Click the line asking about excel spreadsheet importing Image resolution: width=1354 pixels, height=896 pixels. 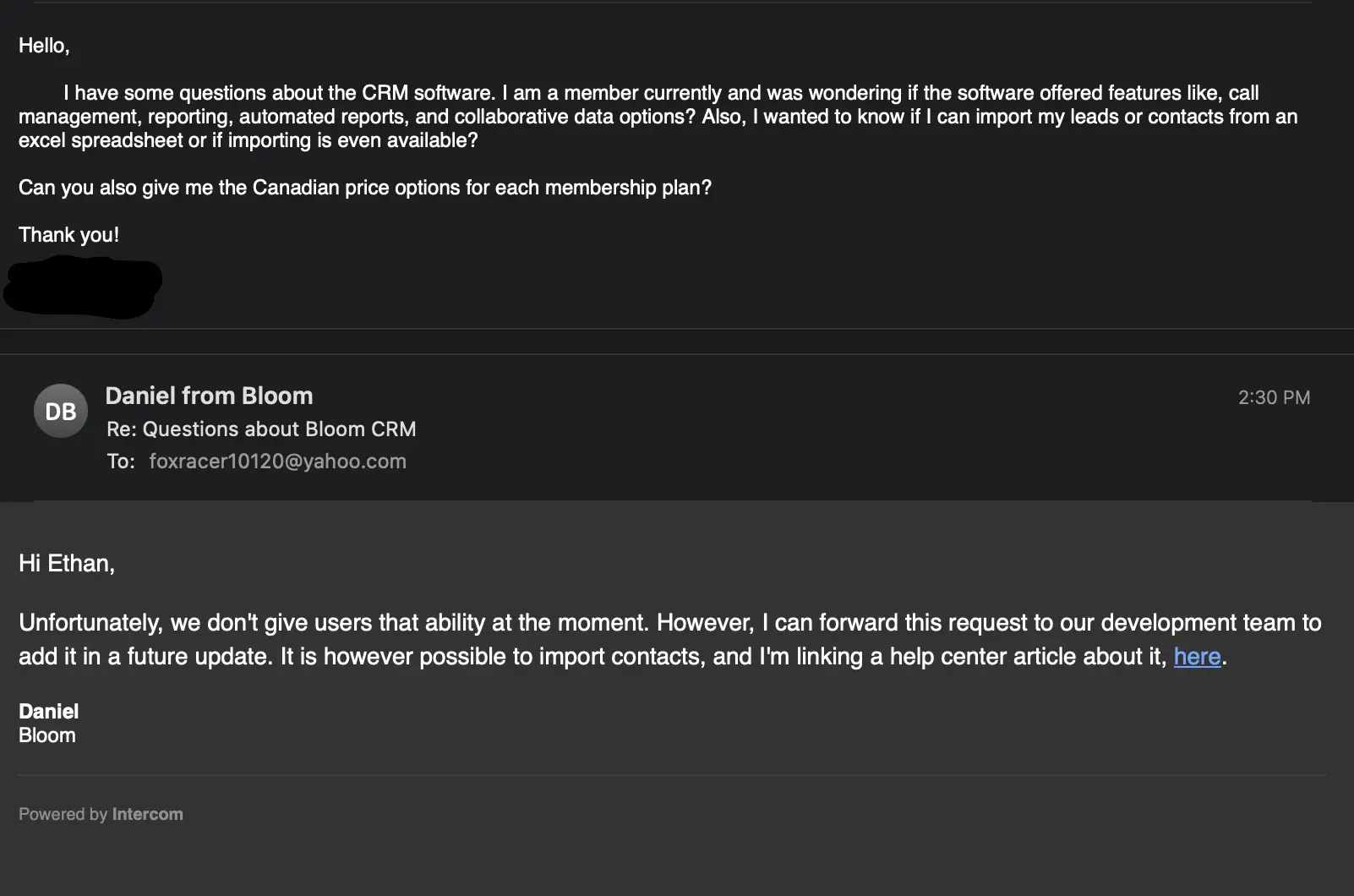[x=248, y=140]
